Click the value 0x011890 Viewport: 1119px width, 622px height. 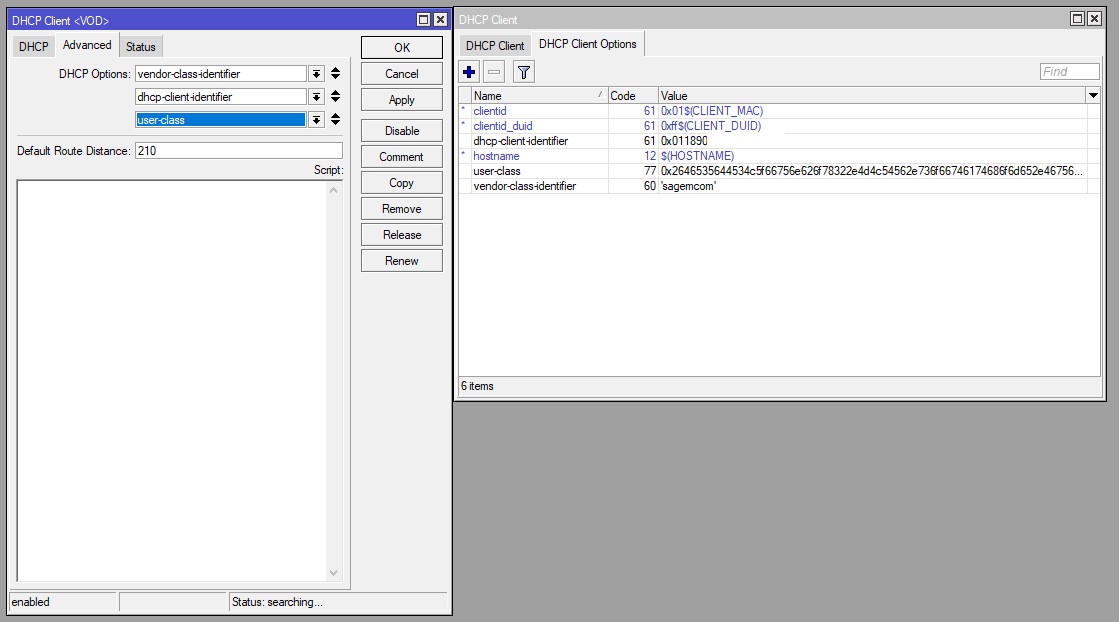(x=684, y=141)
